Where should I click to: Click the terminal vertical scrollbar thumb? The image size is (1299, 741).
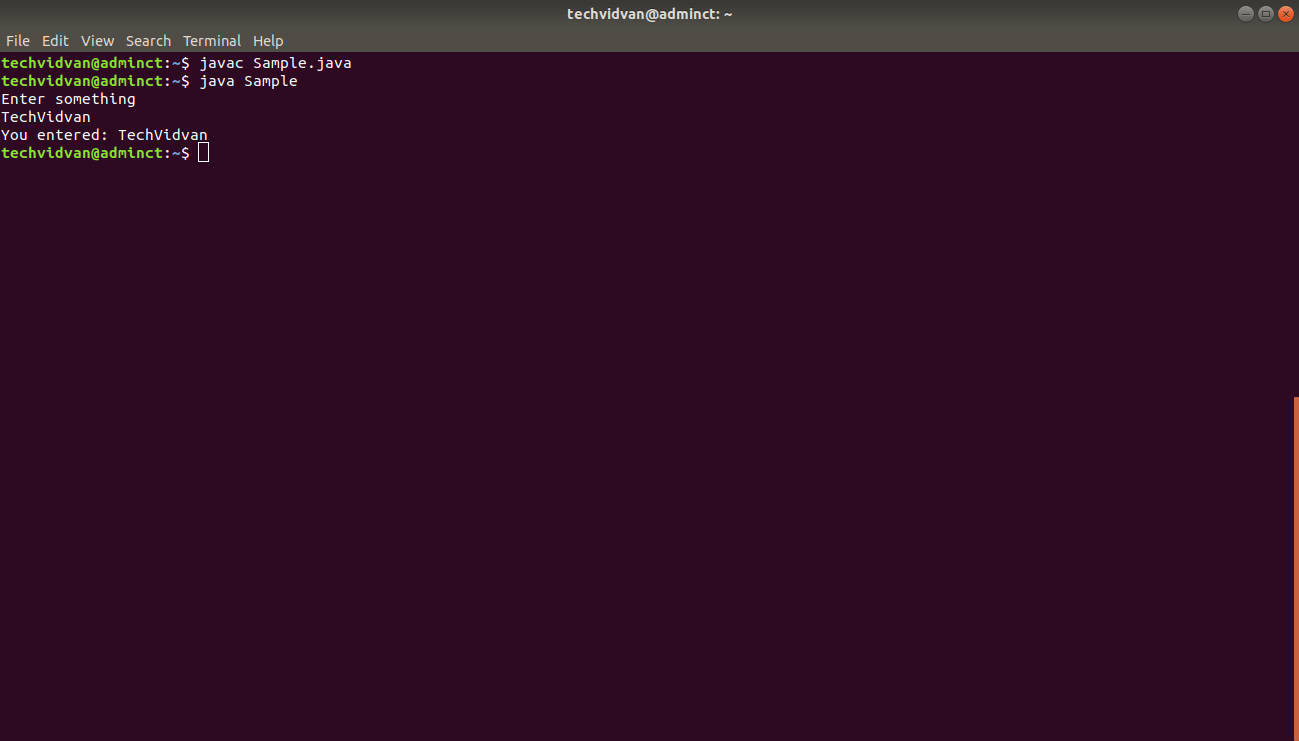(1296, 568)
